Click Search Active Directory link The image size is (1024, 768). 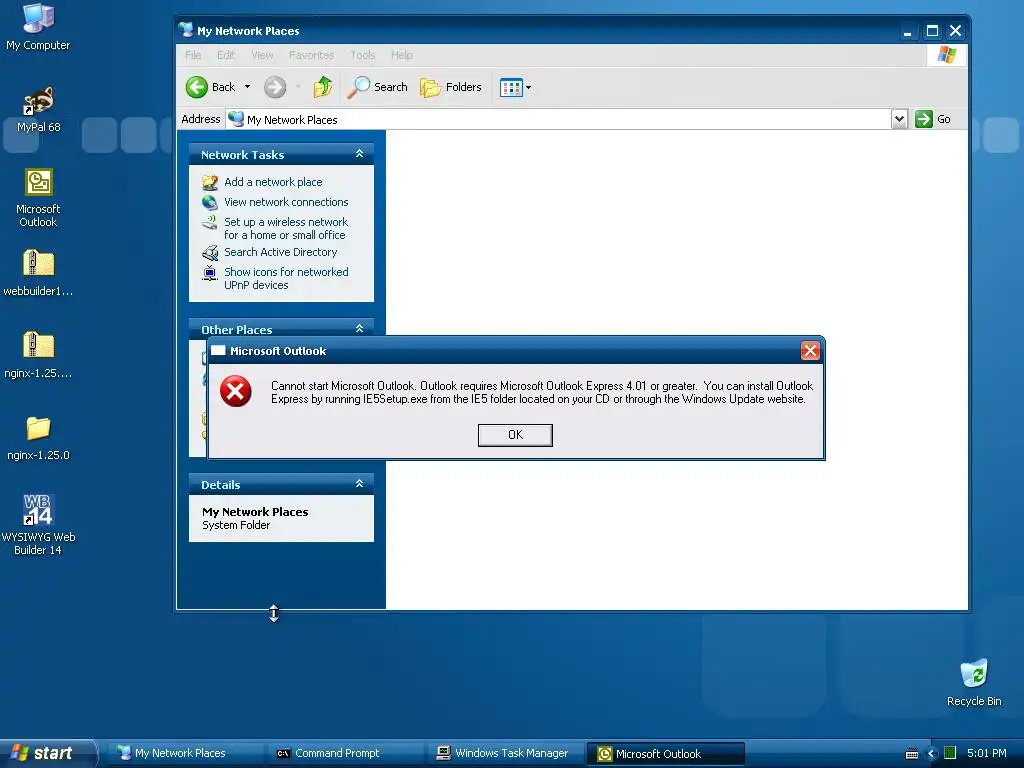tap(281, 252)
